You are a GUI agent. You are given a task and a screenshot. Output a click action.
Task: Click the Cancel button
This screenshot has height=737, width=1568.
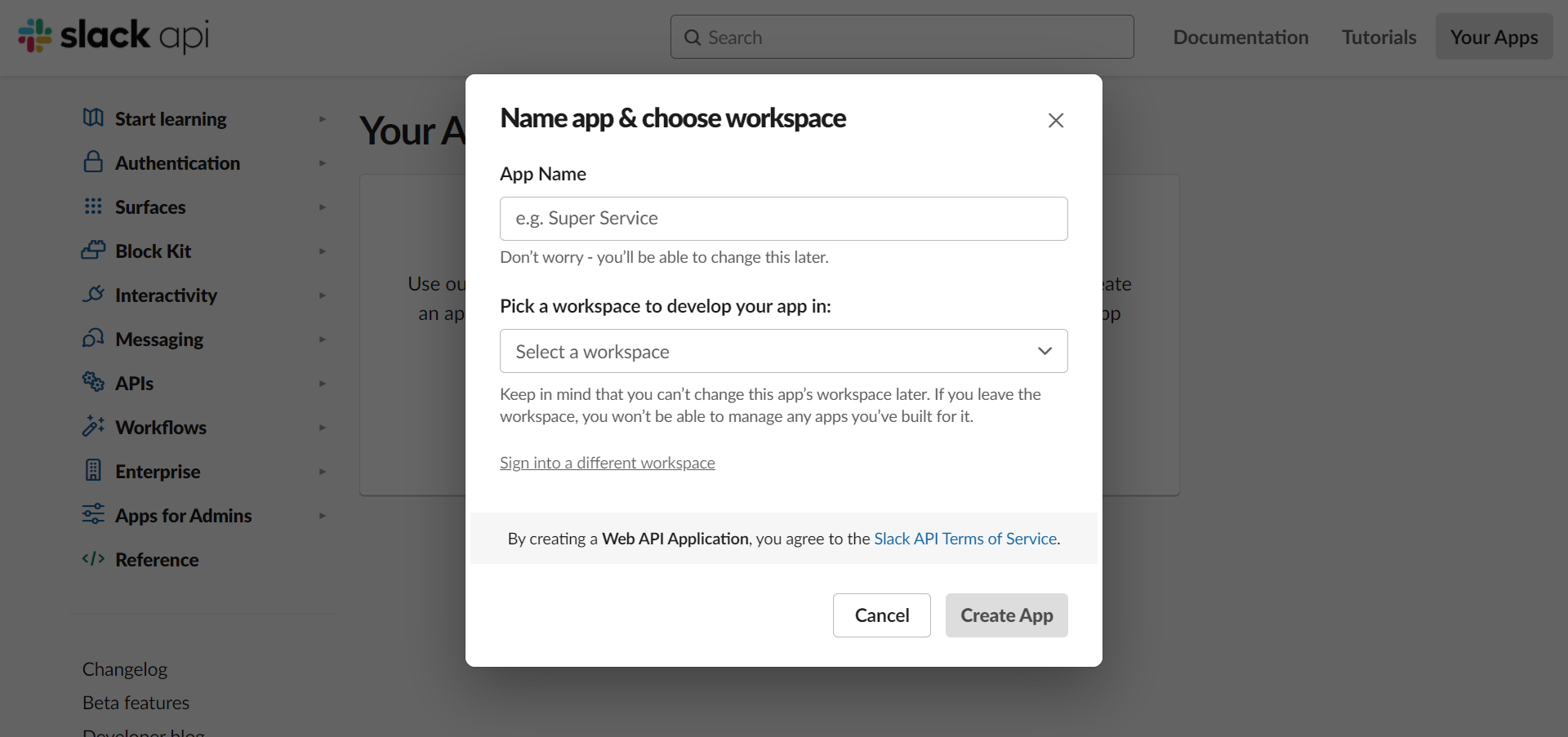click(x=882, y=615)
